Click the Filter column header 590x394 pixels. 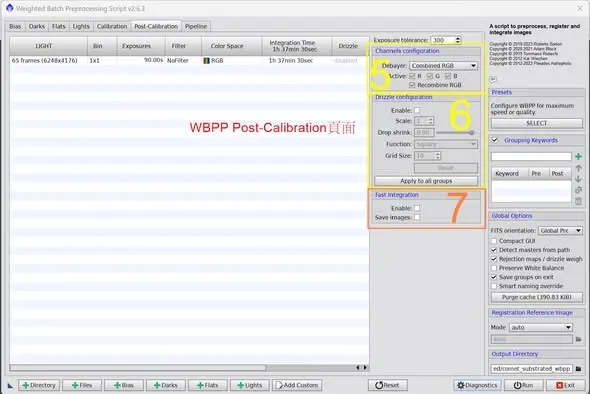[183, 46]
